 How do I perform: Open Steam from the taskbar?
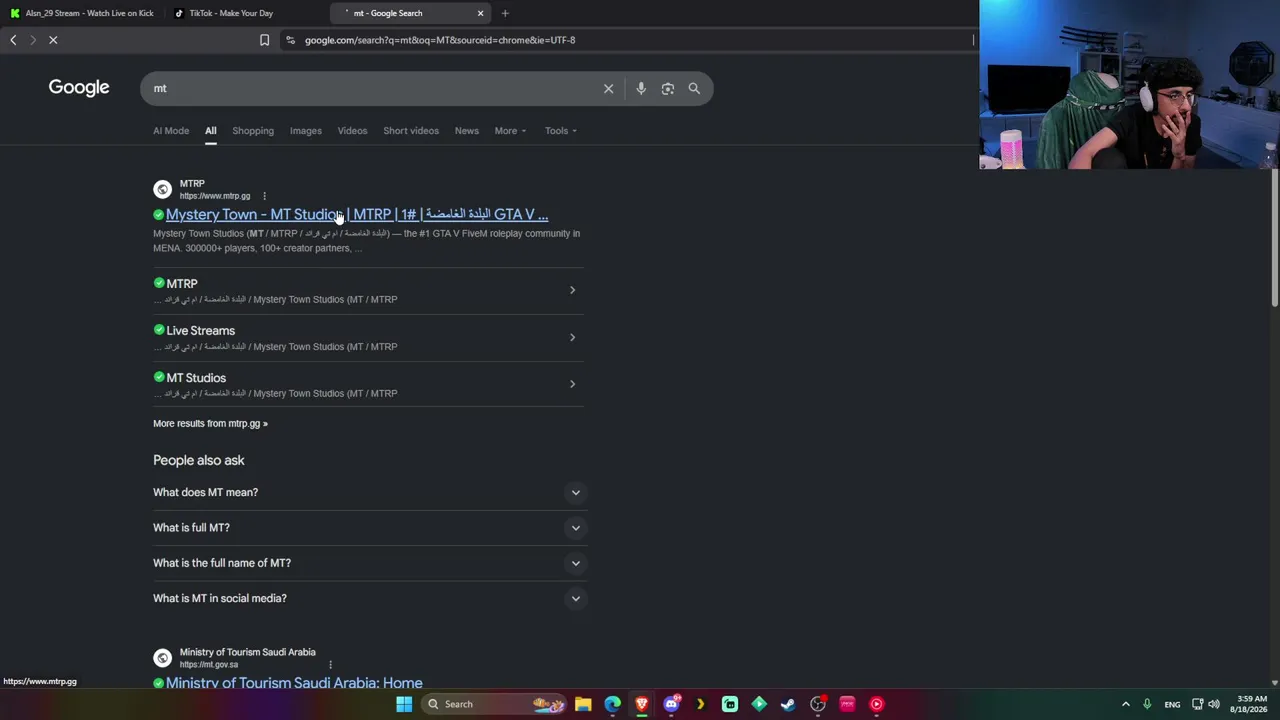(x=789, y=704)
